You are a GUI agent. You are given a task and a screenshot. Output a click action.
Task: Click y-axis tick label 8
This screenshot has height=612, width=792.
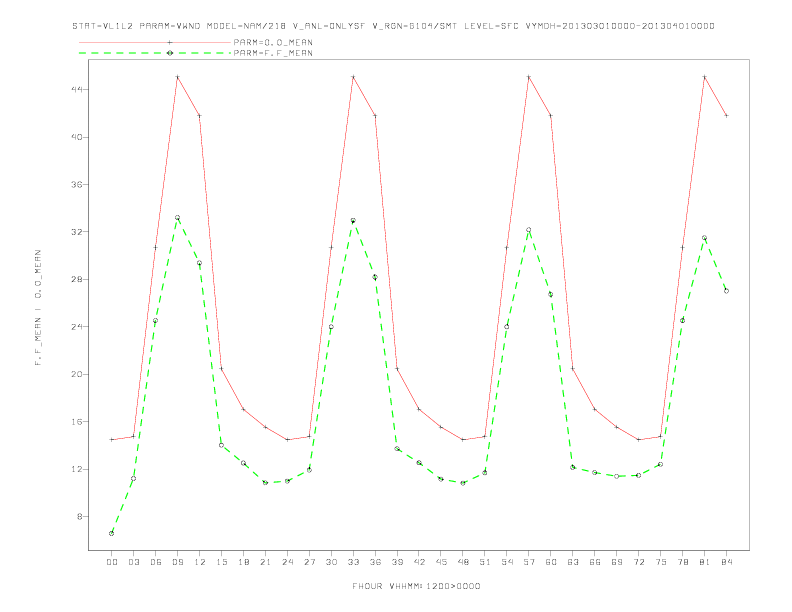(x=80, y=517)
